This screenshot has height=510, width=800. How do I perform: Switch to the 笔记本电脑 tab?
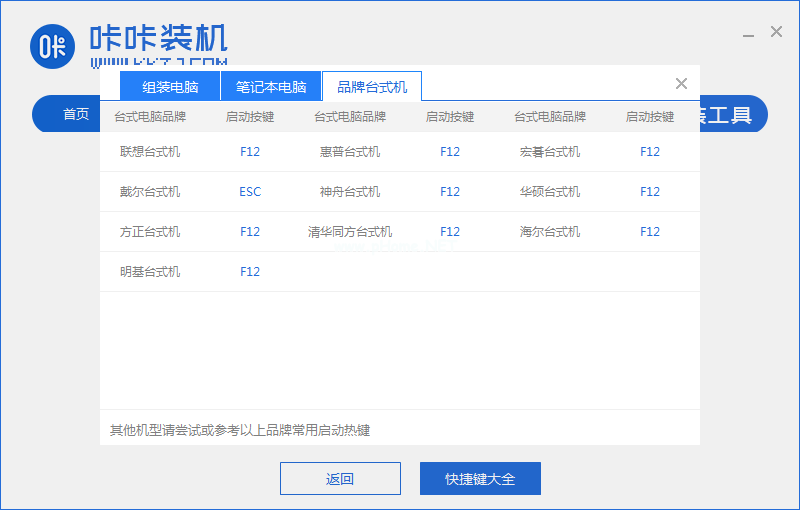pyautogui.click(x=271, y=87)
